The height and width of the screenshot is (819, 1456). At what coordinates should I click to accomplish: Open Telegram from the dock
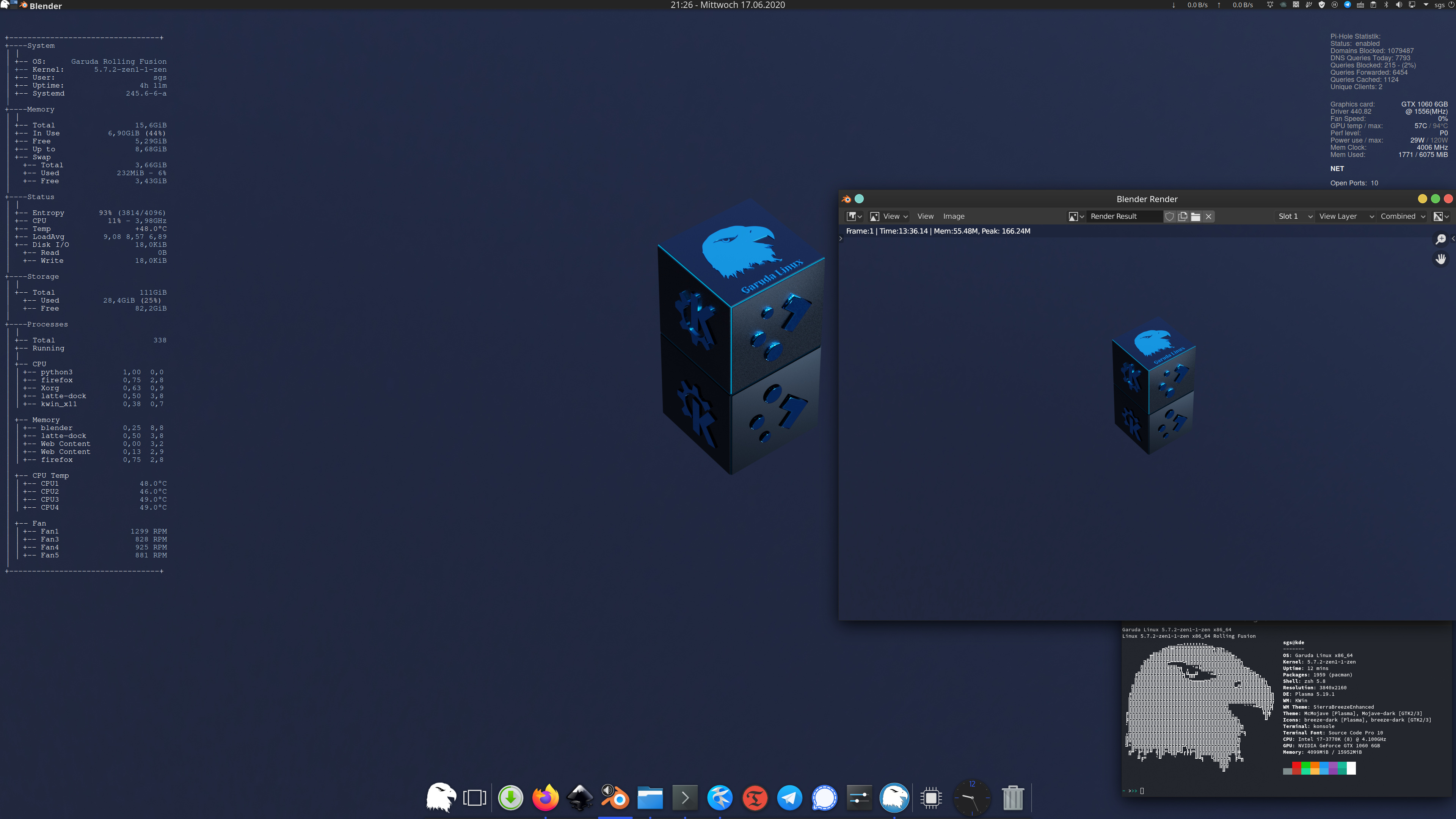[789, 797]
